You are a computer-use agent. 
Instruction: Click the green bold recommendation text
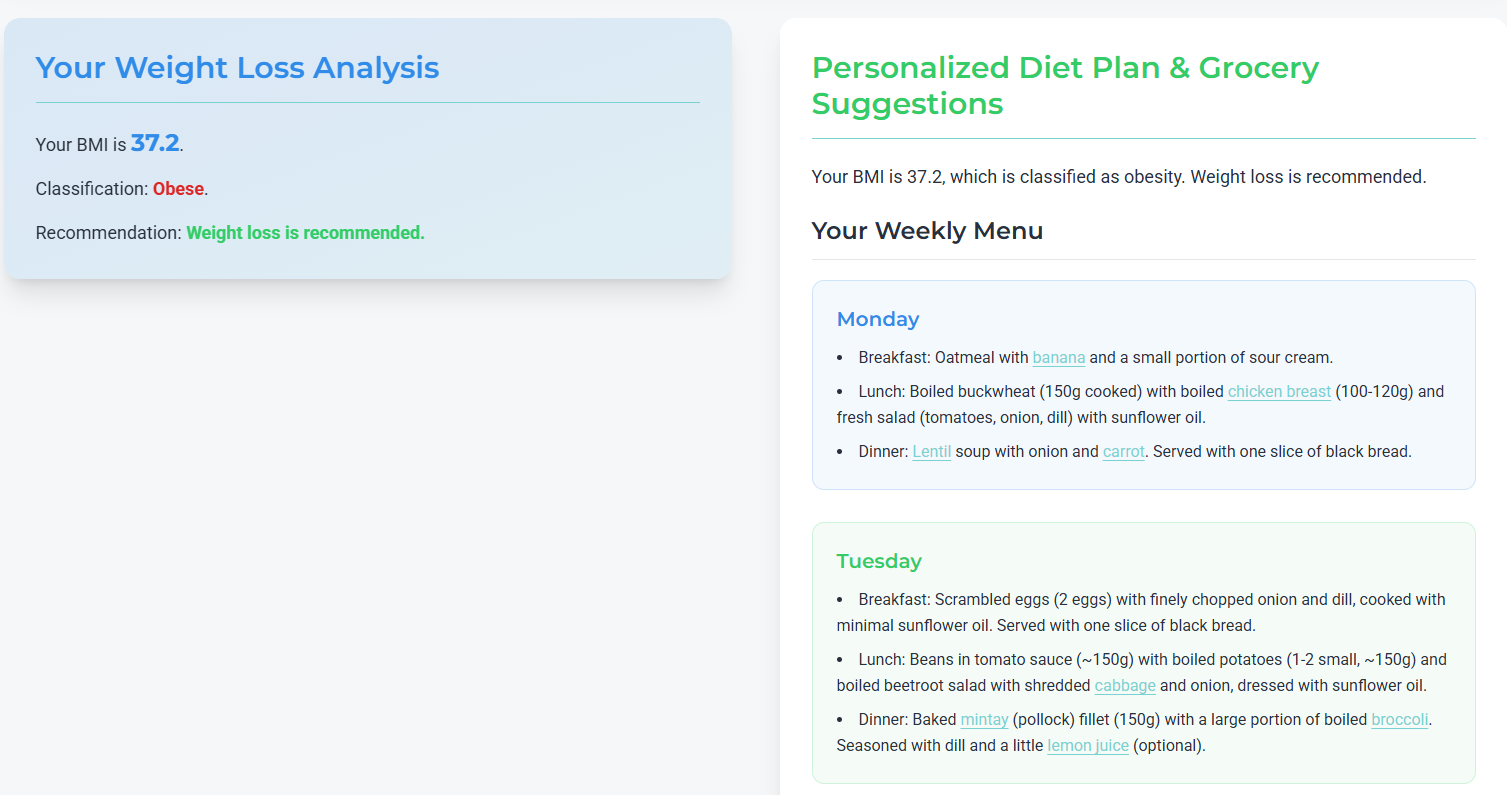[x=305, y=233]
